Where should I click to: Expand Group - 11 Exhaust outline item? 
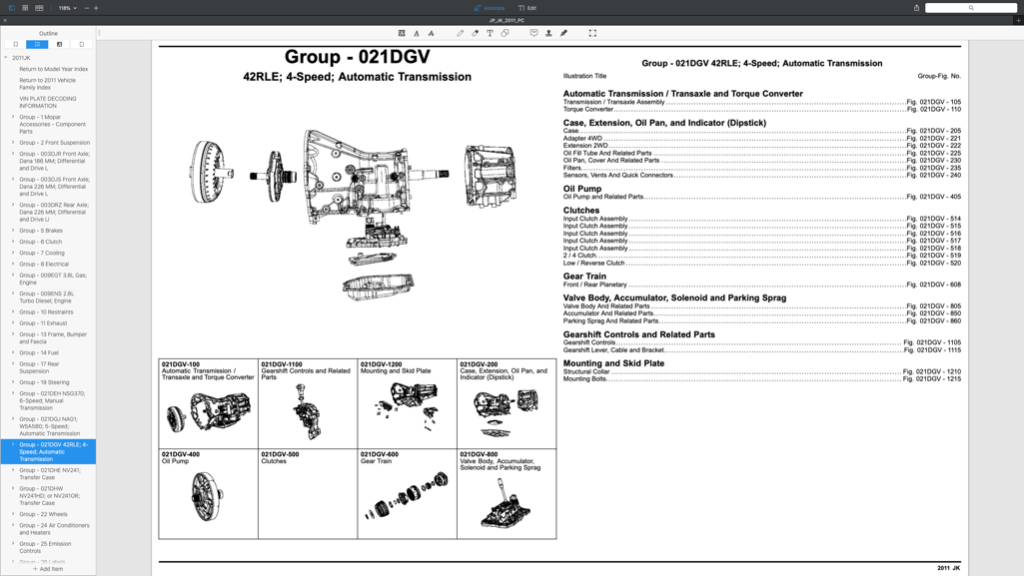pyautogui.click(x=13, y=323)
